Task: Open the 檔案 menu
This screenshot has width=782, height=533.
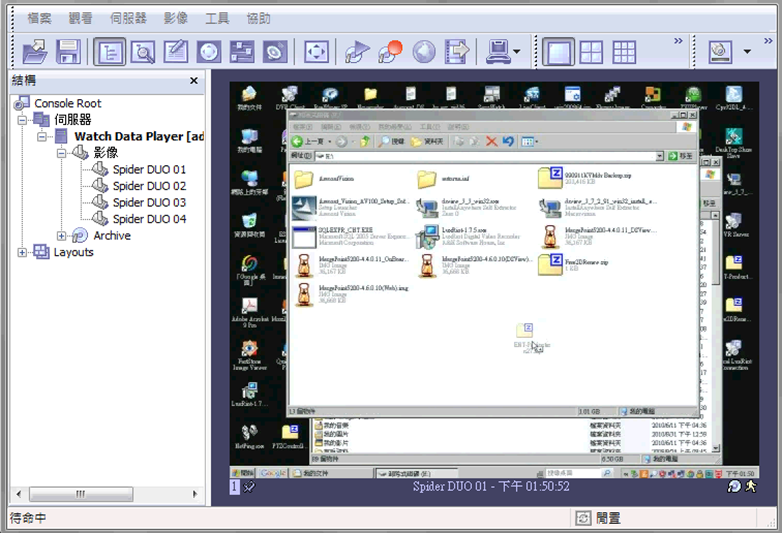Action: 40,18
